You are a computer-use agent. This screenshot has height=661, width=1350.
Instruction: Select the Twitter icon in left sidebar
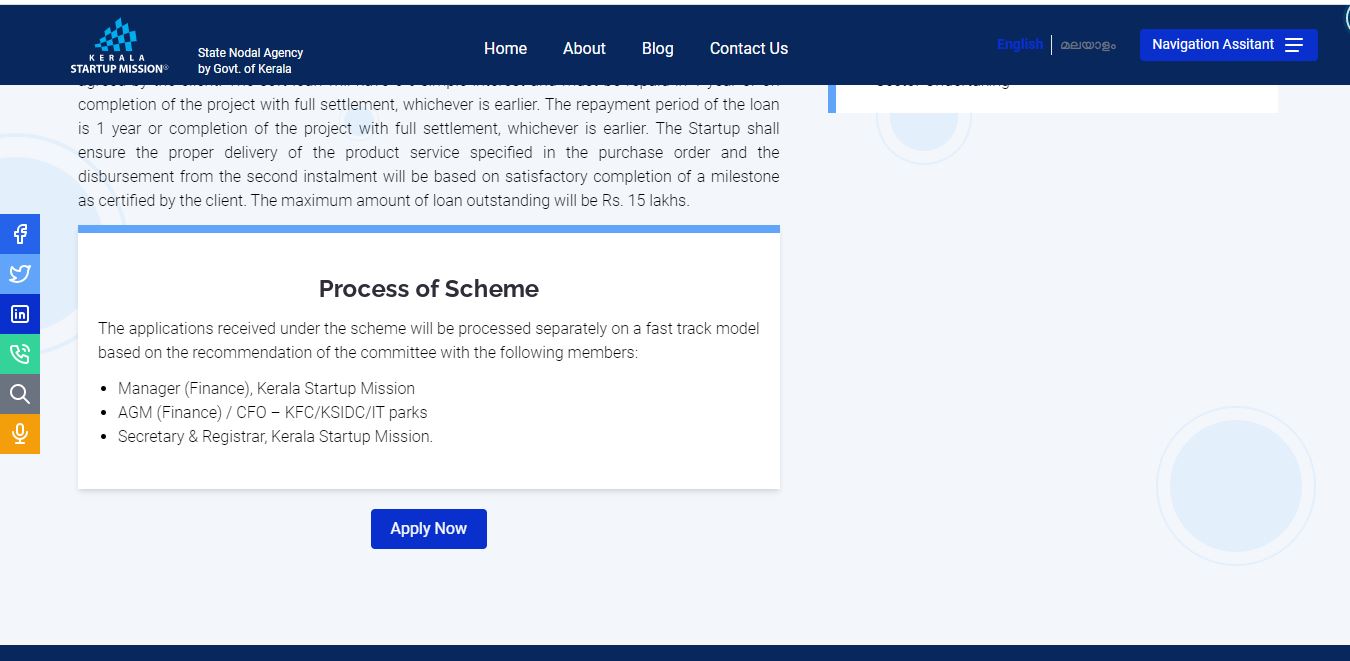click(20, 274)
